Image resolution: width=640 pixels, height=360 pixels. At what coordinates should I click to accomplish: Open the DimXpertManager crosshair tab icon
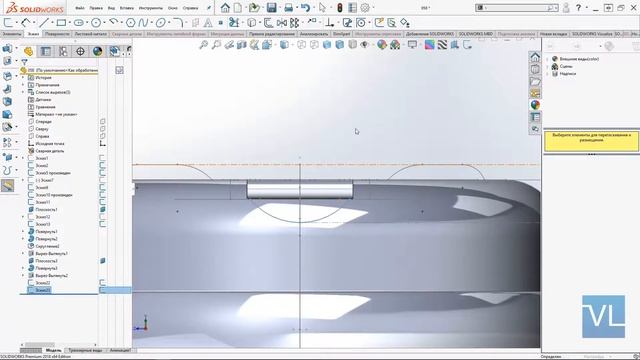80,51
